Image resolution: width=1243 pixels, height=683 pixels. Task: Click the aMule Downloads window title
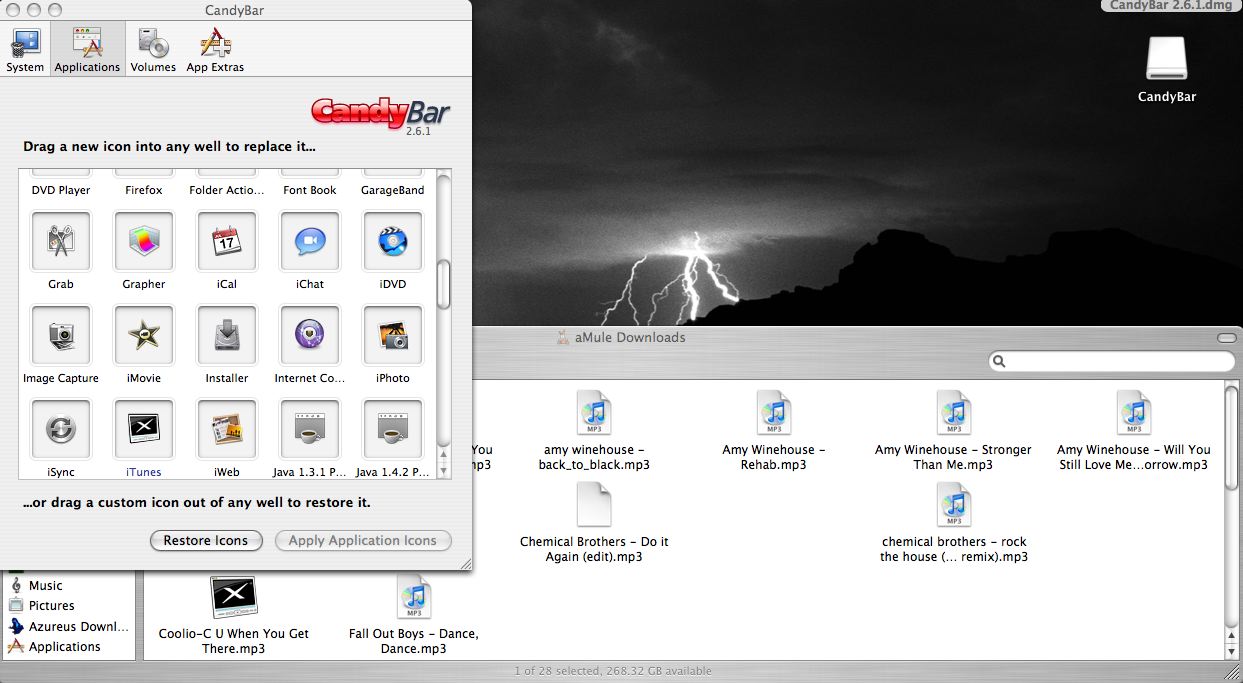coord(630,337)
